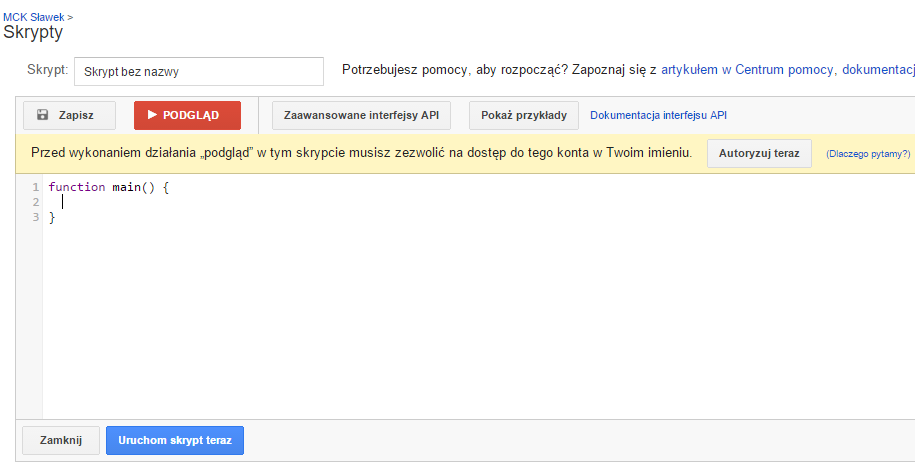This screenshot has width=915, height=470.
Task: Authorize the script with Autoryzuj teraz
Action: 759,154
